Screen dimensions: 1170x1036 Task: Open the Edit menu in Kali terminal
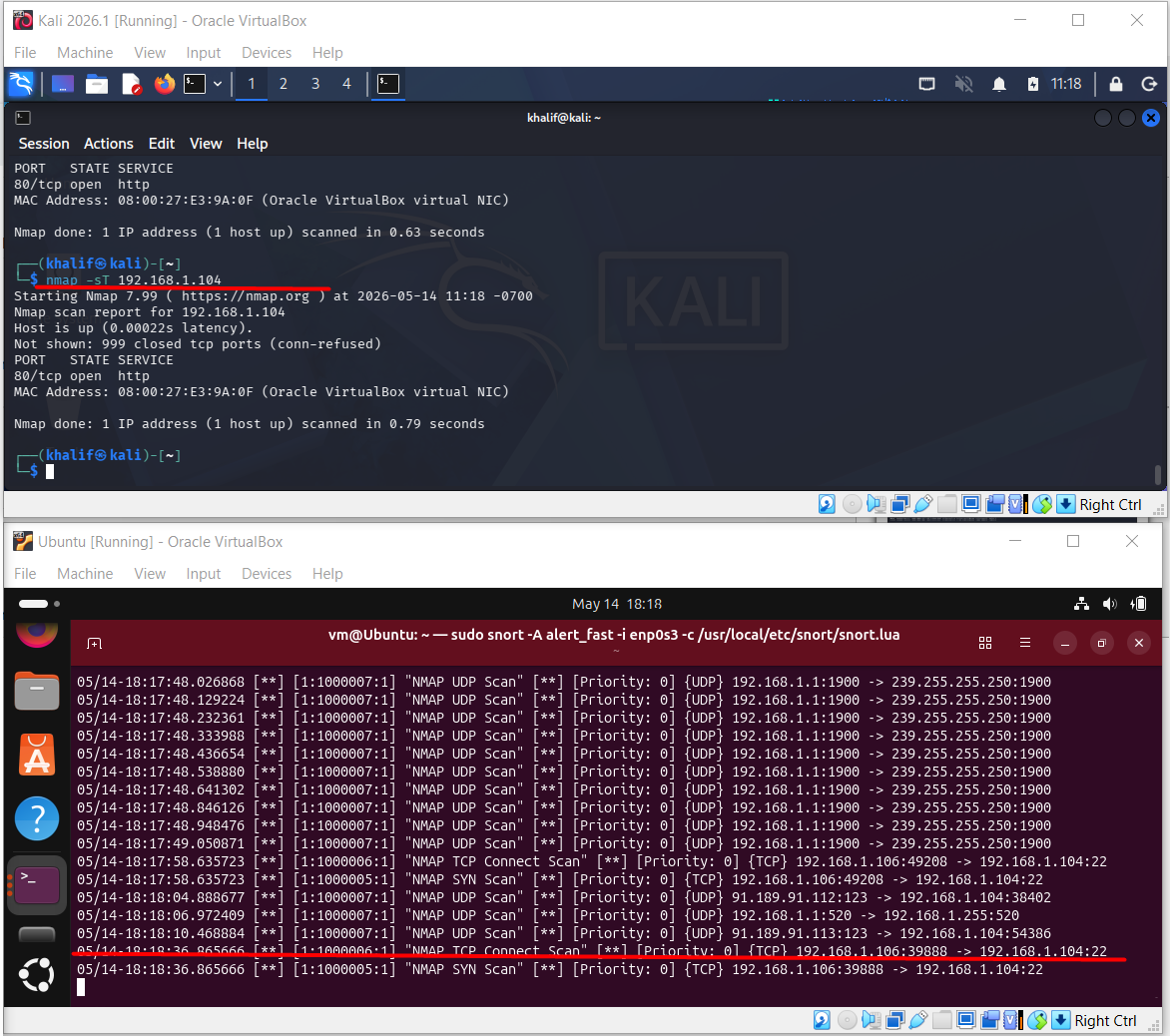coord(161,143)
